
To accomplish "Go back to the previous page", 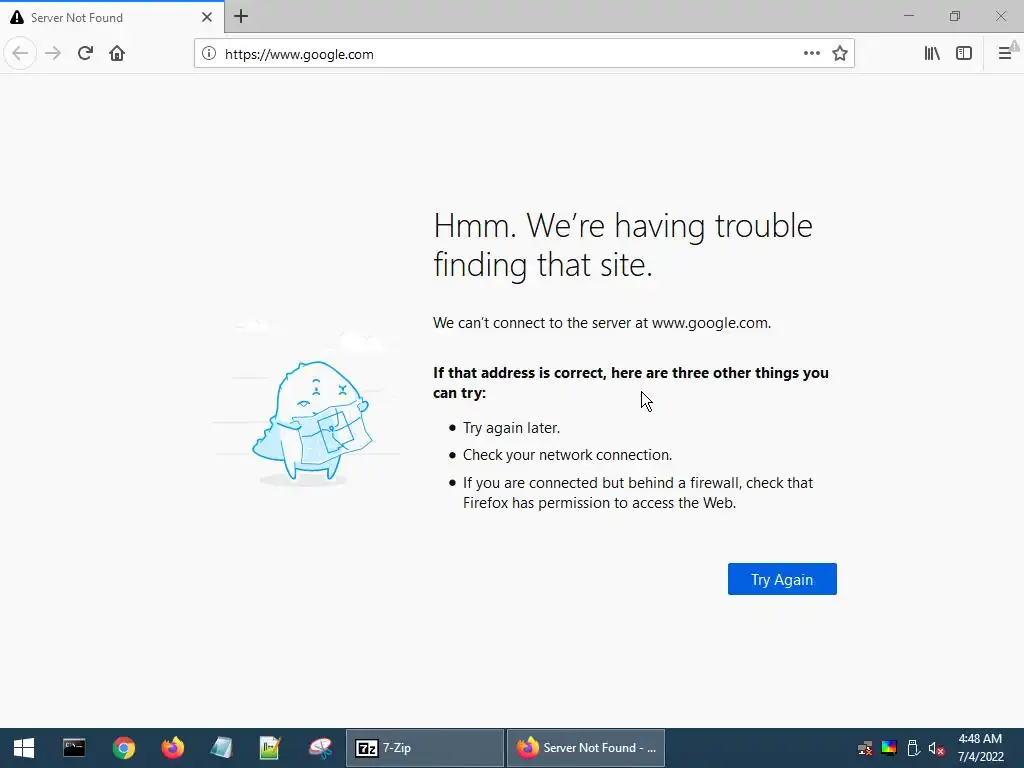I will [x=20, y=54].
